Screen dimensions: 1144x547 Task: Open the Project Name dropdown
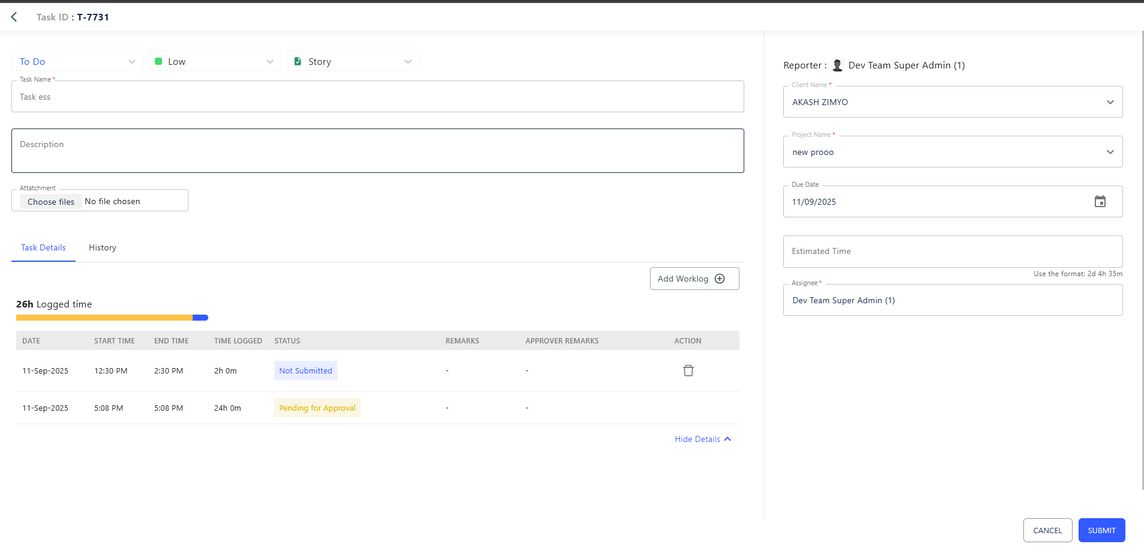(1109, 152)
